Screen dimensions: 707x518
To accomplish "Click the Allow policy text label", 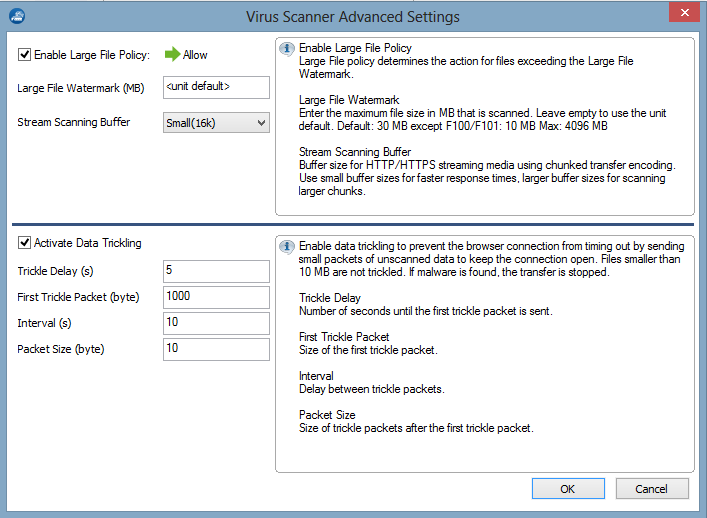I will pos(196,55).
